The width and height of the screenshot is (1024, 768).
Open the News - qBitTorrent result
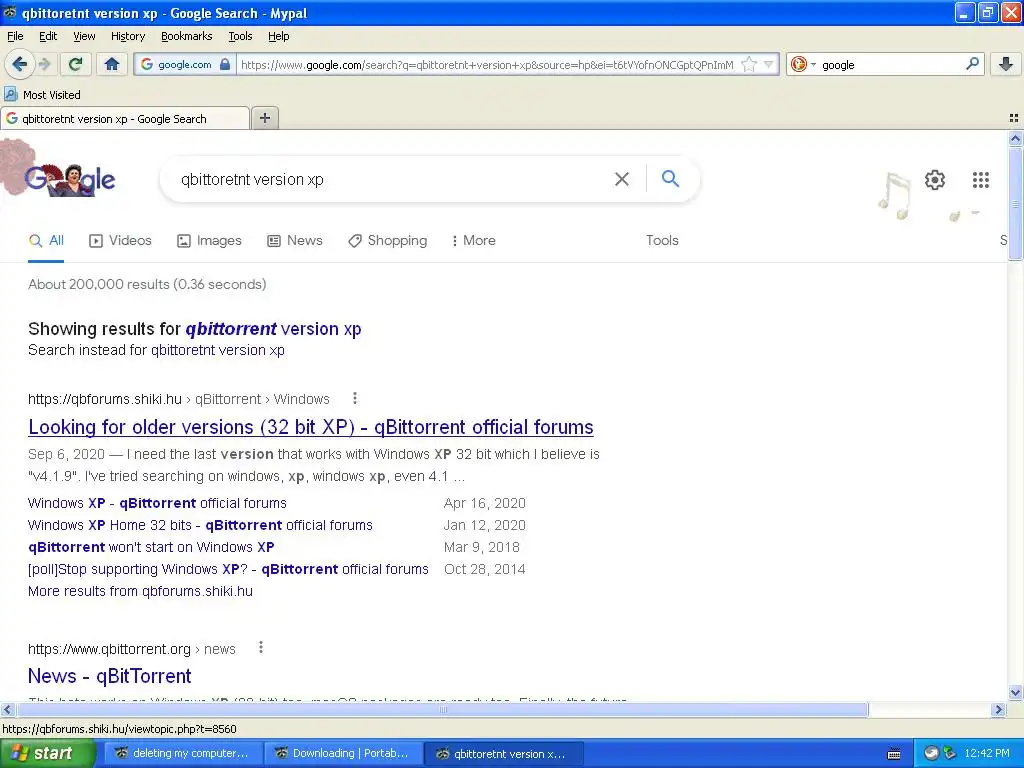pyautogui.click(x=110, y=676)
